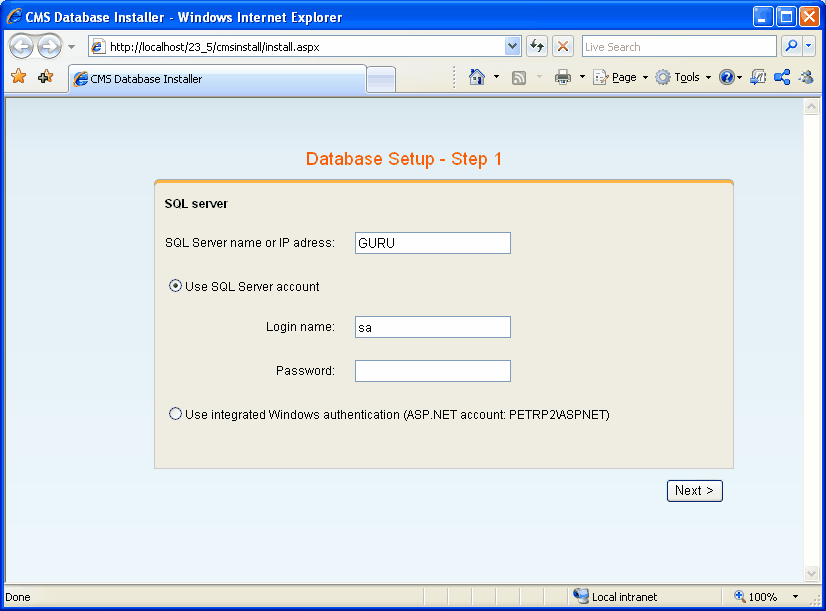Click the Print icon

[x=563, y=77]
